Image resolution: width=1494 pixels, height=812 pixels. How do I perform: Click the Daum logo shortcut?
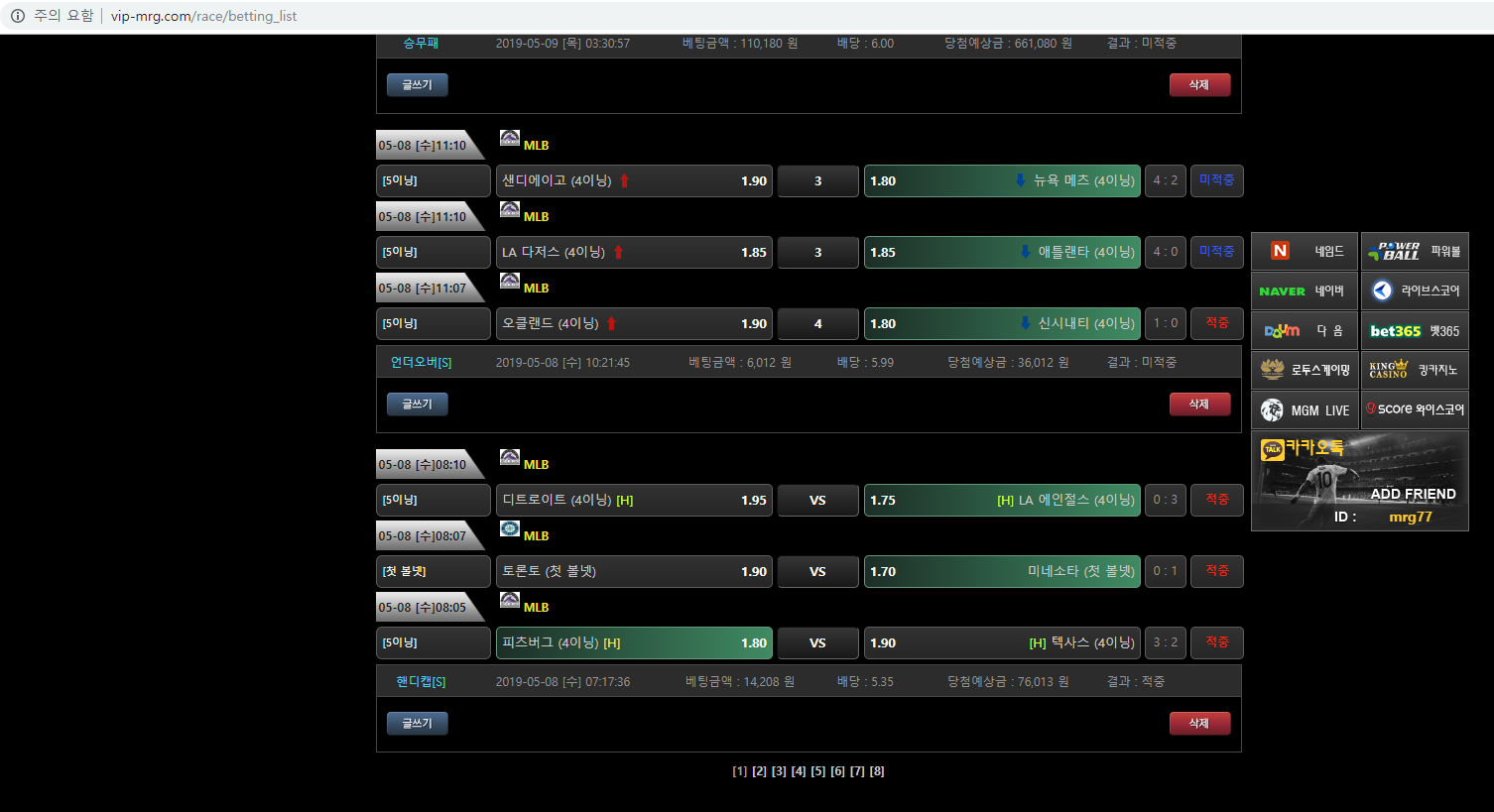(x=1304, y=330)
